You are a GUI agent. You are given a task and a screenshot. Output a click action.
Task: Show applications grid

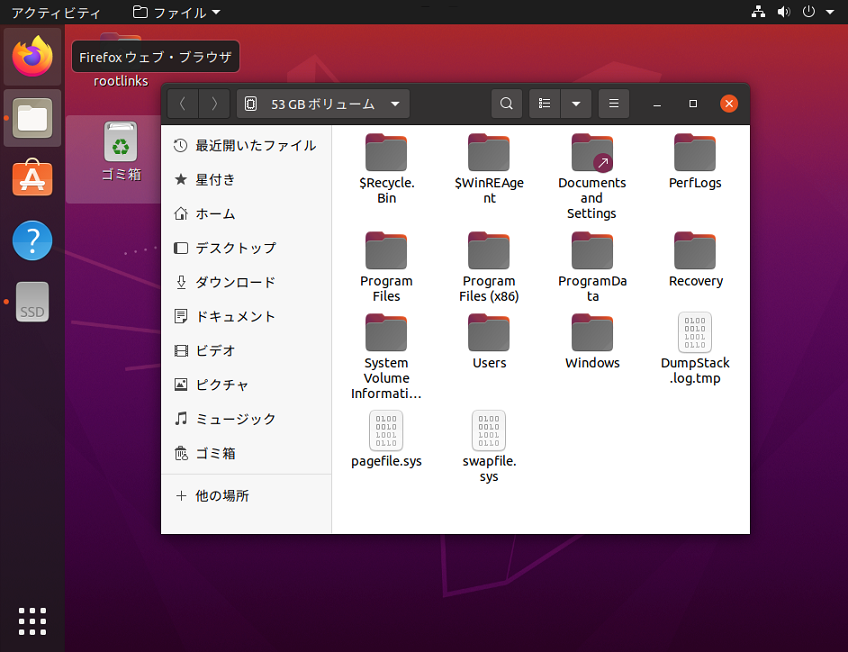pos(32,621)
